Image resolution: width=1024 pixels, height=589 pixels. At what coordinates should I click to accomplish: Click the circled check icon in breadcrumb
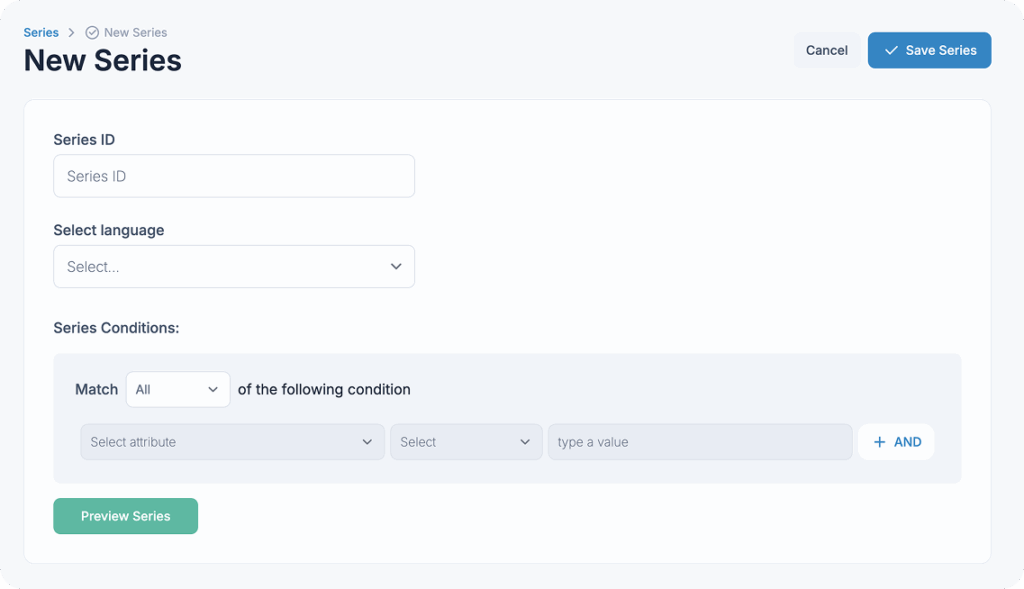[92, 33]
